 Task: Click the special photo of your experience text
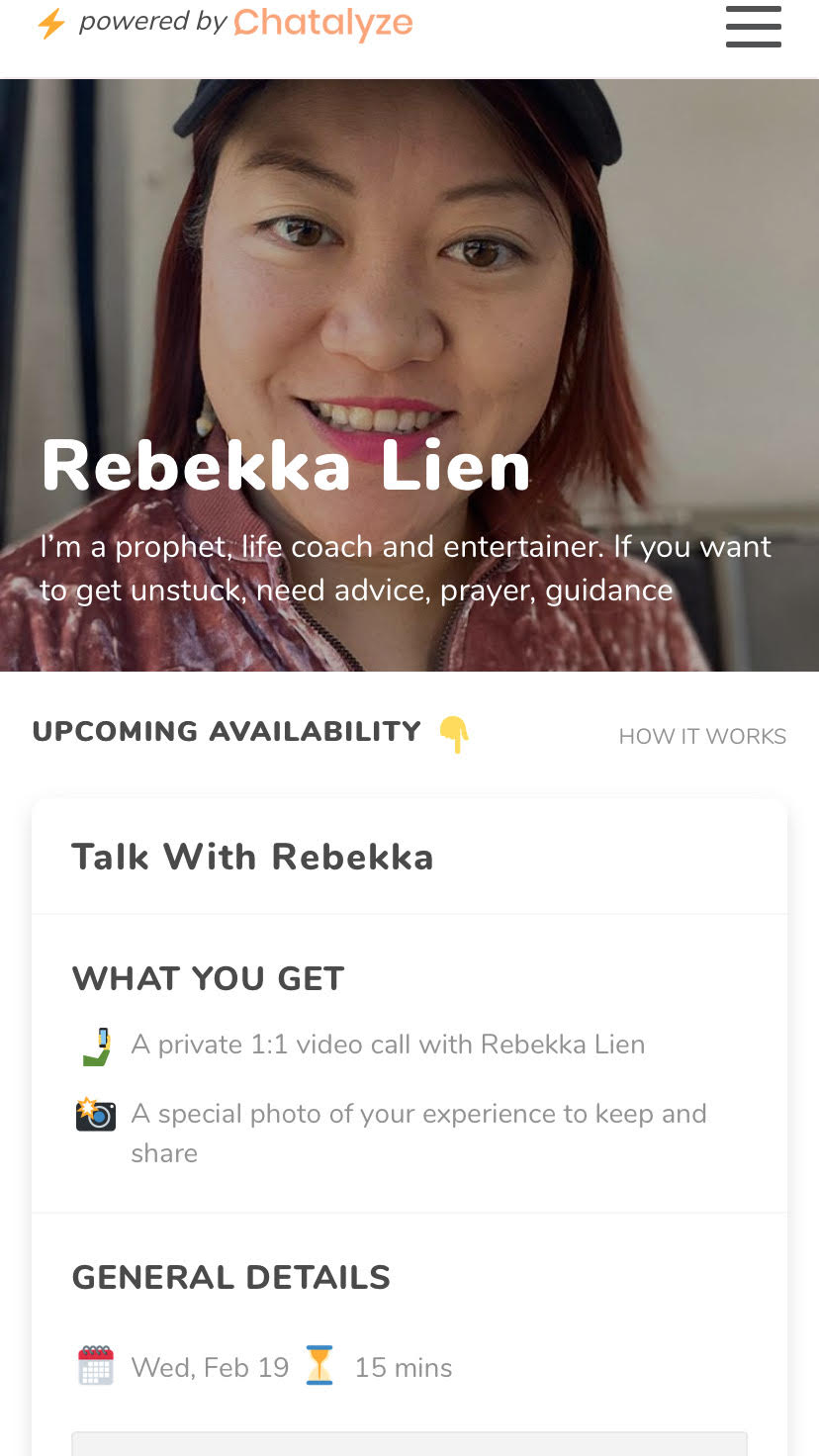pos(418,1134)
